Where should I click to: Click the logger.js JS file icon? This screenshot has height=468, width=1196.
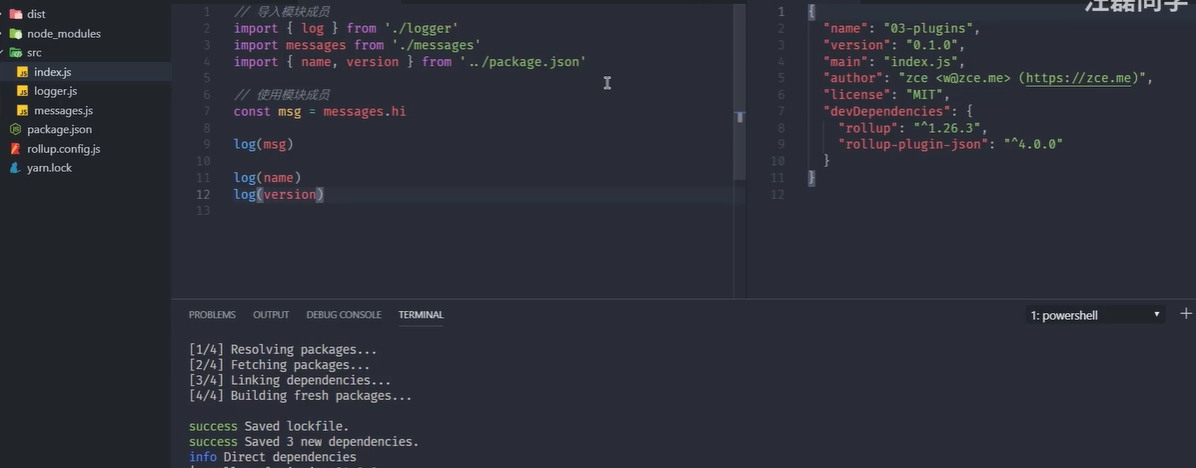(23, 91)
